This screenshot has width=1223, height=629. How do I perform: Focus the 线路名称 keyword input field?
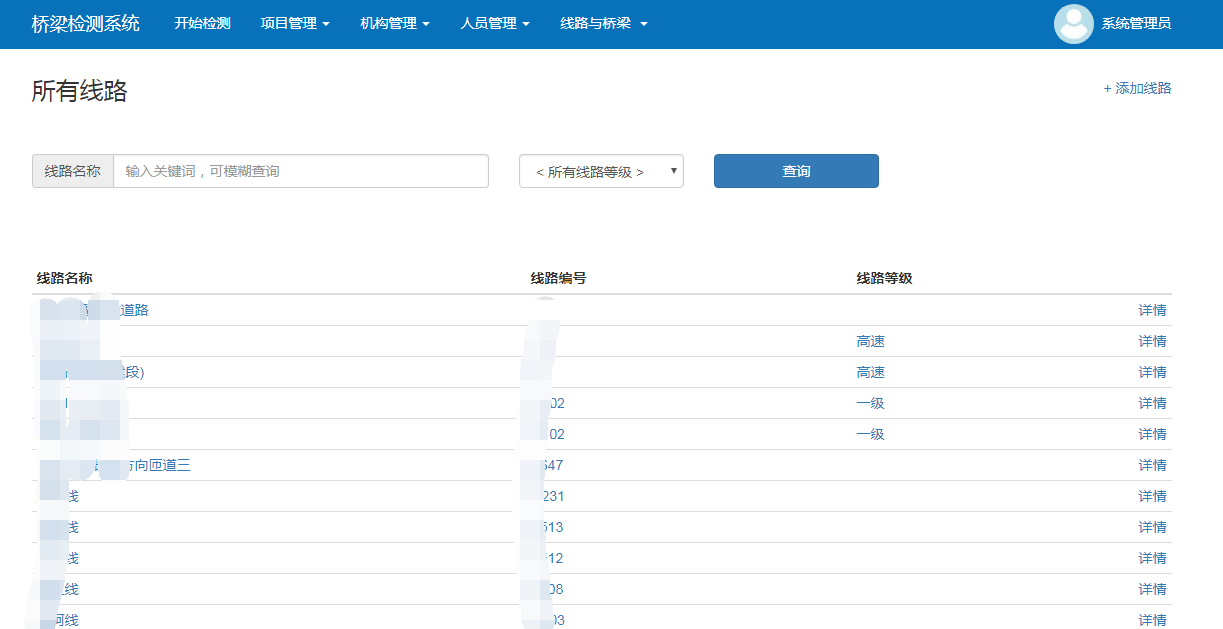click(300, 171)
